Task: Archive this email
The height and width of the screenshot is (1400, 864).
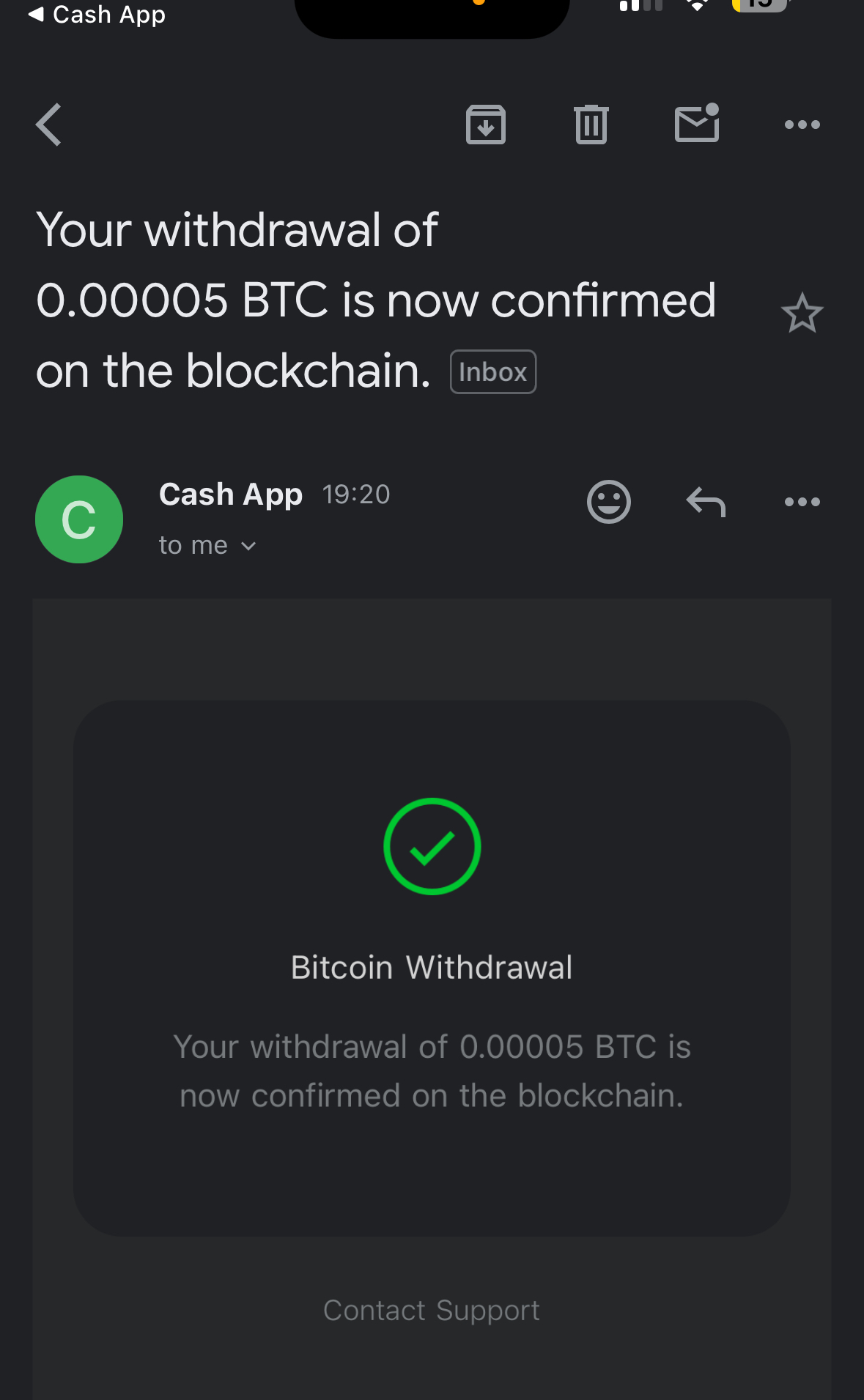Action: (485, 125)
